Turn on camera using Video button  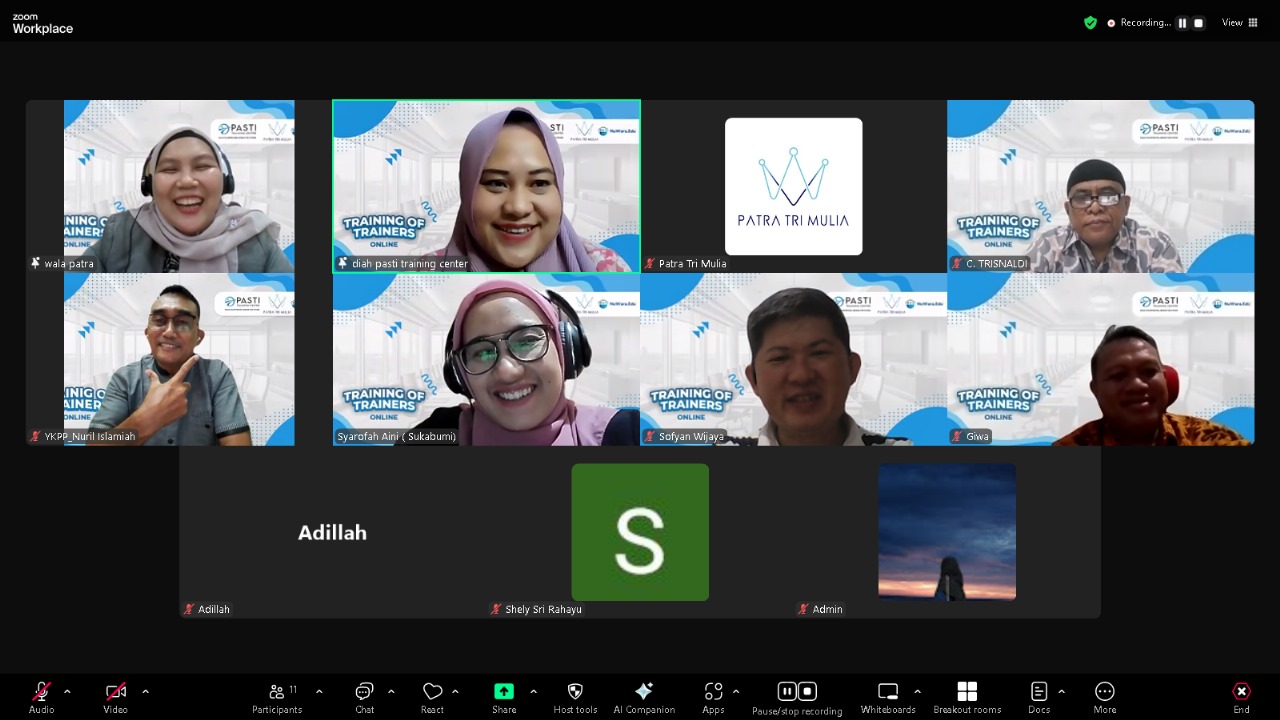pos(116,696)
